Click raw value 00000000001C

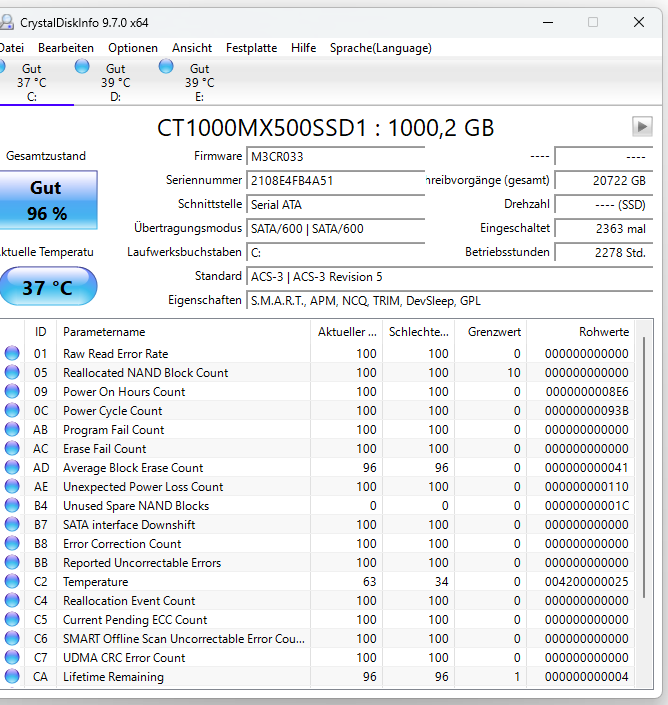point(587,505)
